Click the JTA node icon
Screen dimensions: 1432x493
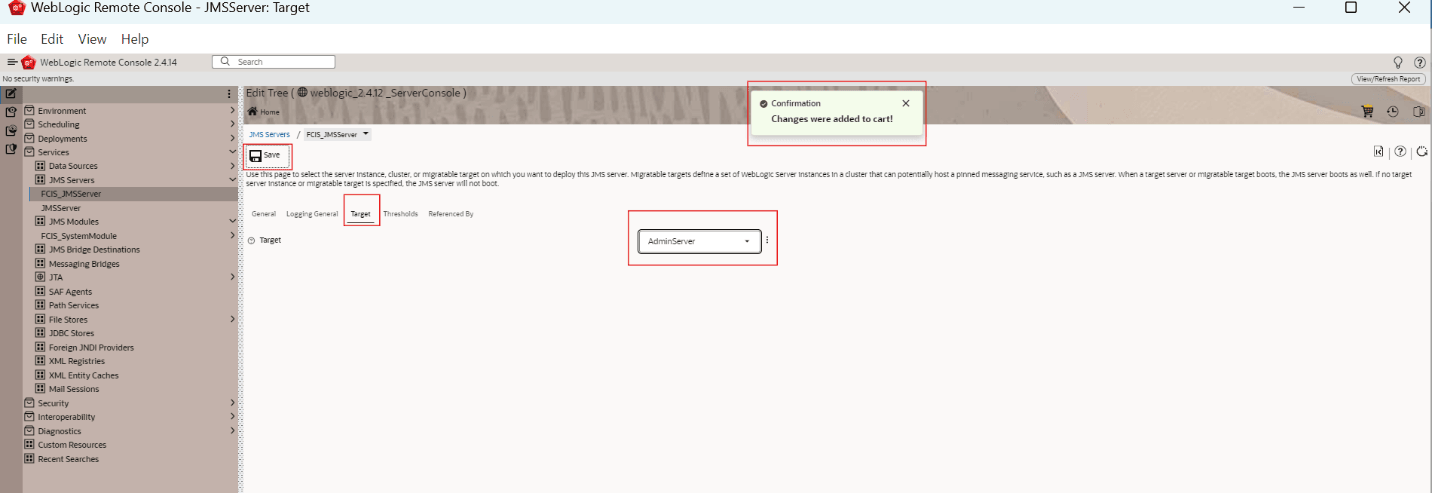pos(41,277)
